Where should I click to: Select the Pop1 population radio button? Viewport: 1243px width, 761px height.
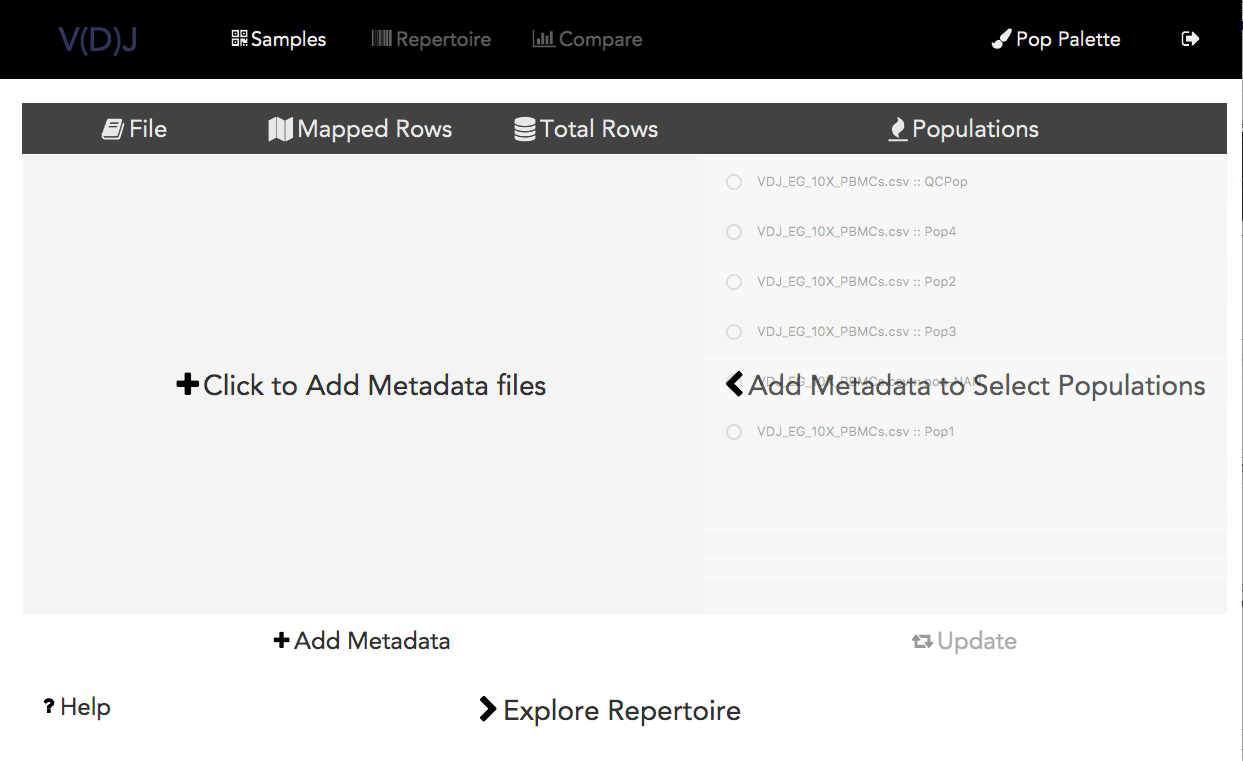pos(733,432)
